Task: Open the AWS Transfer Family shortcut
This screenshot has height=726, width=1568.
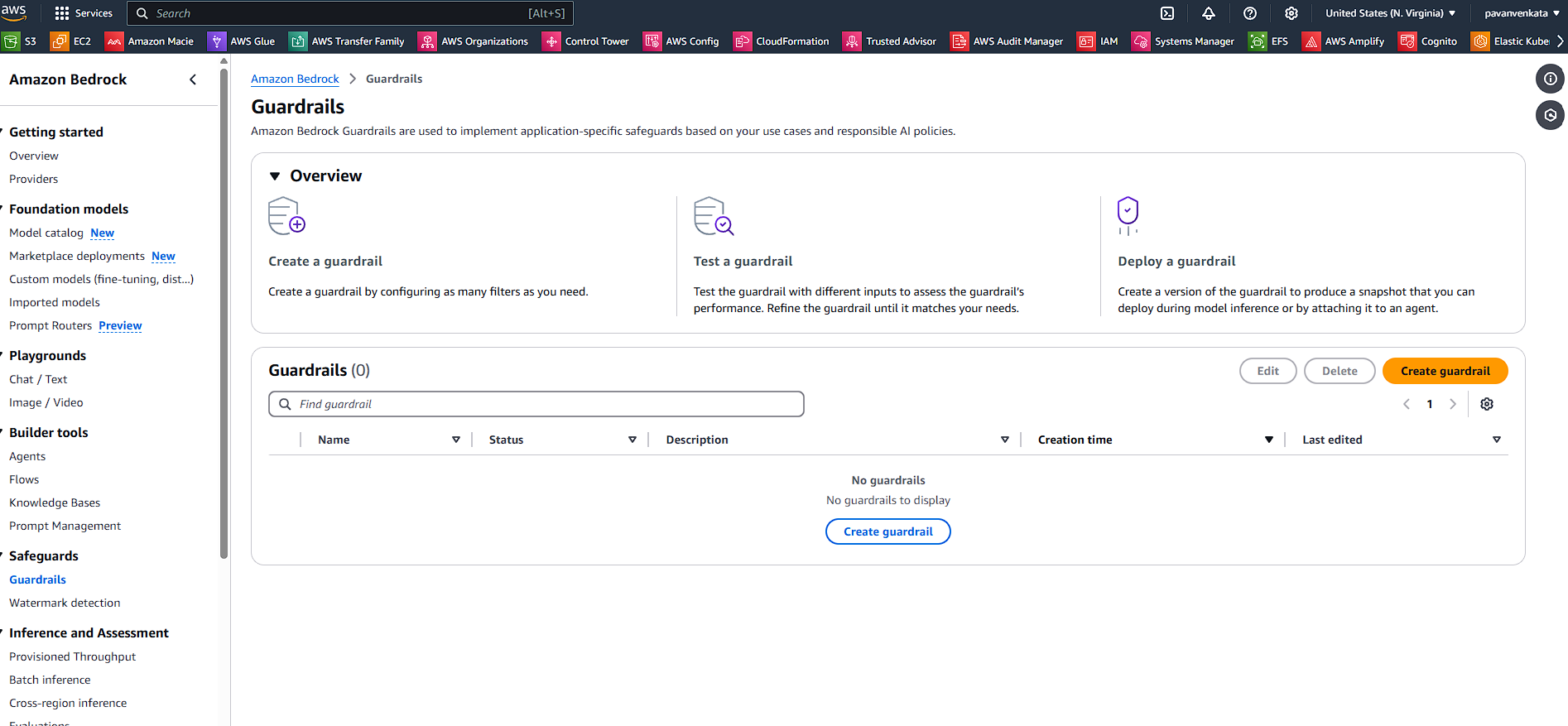Action: click(347, 41)
